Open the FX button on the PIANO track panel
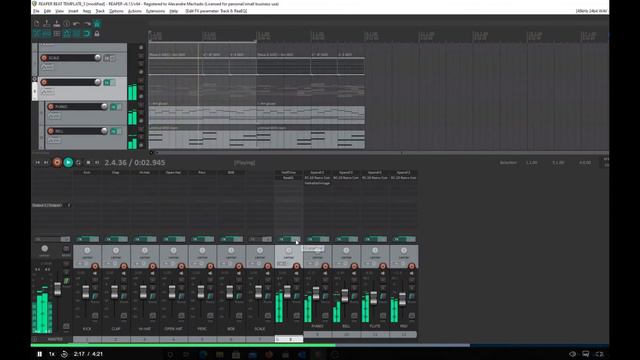 [114, 107]
